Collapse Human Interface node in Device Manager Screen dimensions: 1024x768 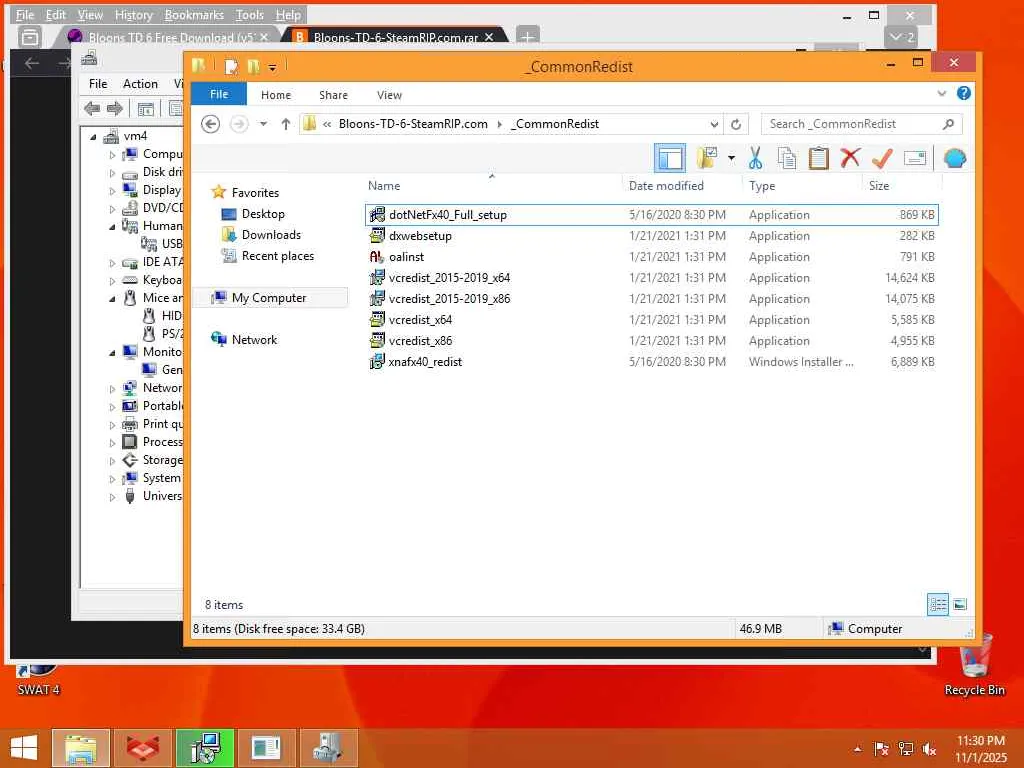112,227
